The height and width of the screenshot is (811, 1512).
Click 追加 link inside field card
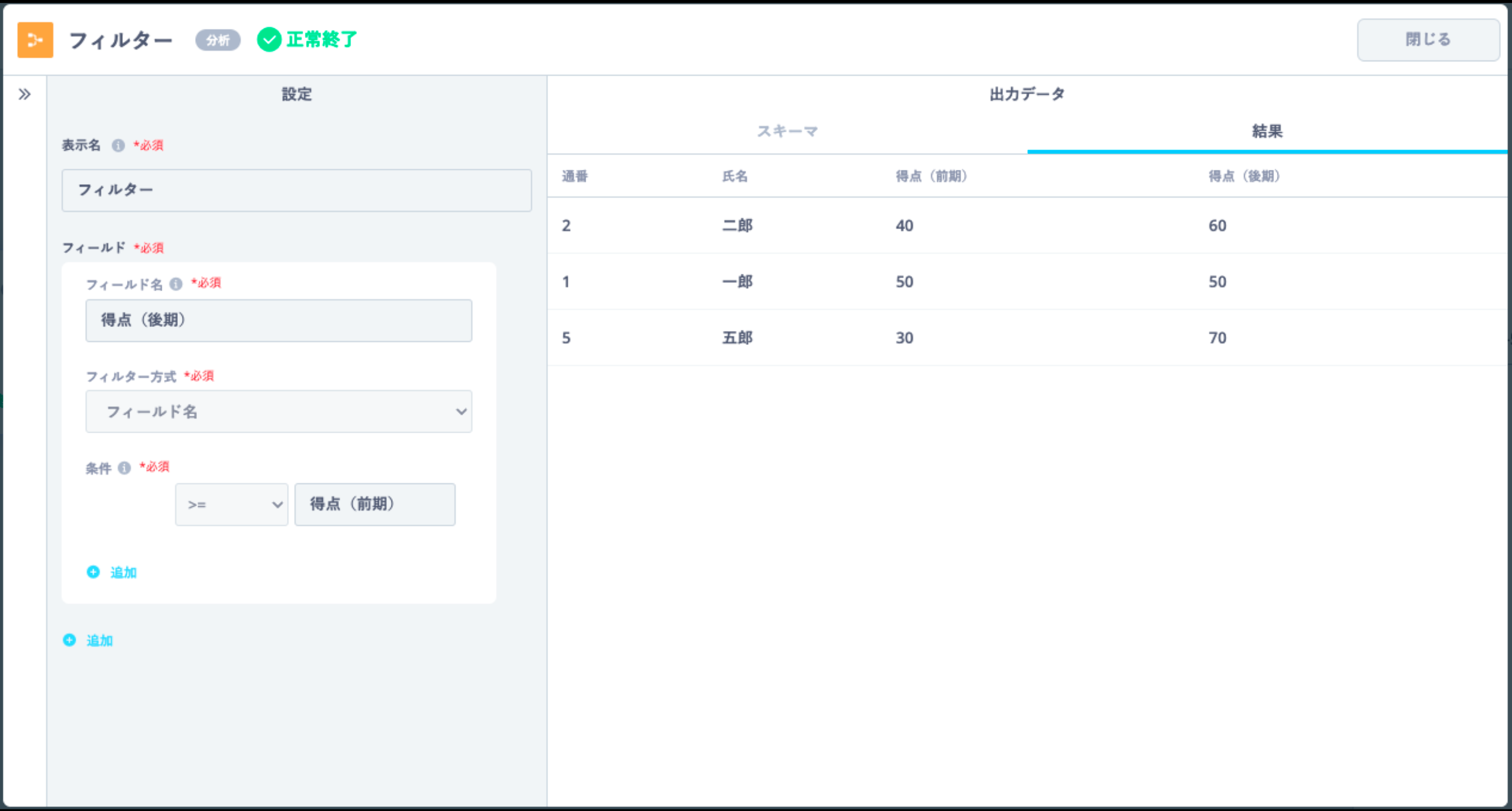click(123, 572)
